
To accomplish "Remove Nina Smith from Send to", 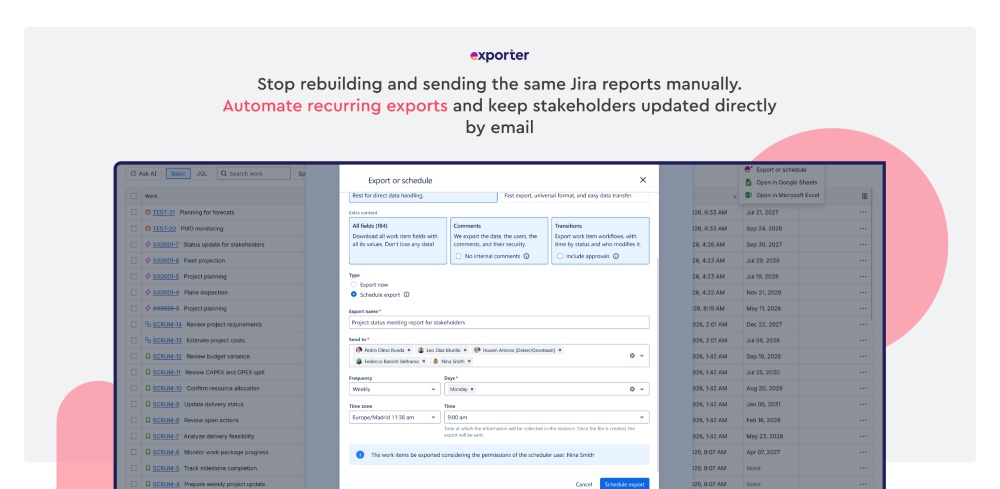I will [469, 361].
